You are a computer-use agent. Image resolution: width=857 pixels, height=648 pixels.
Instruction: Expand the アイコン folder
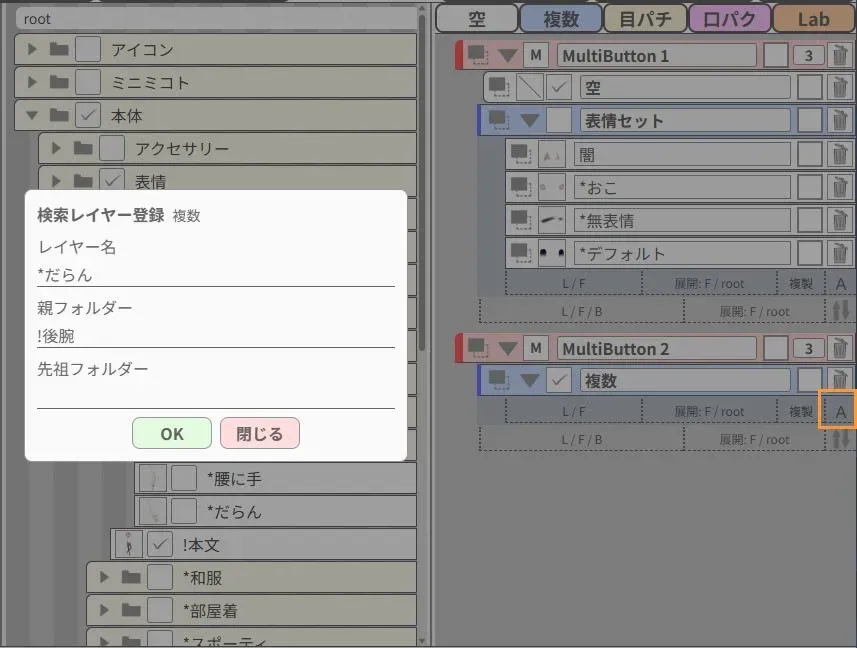point(32,49)
